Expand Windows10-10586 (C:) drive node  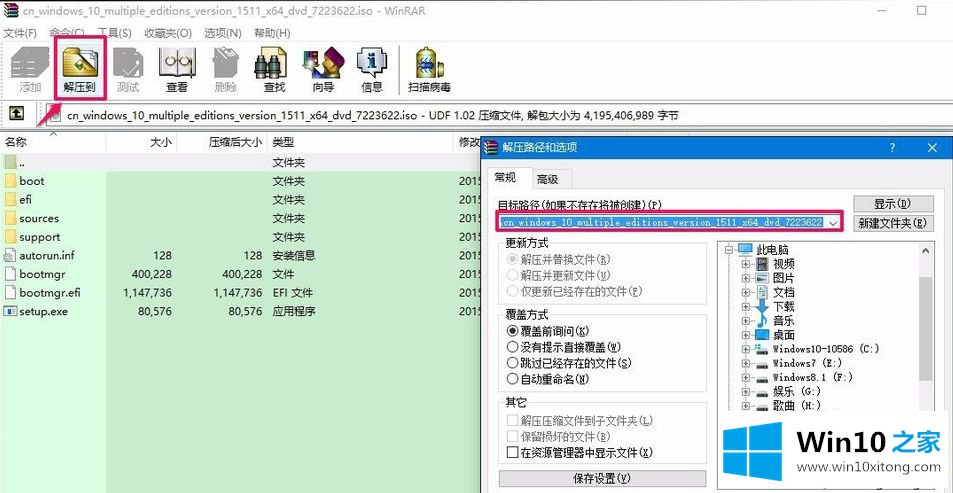pos(746,349)
